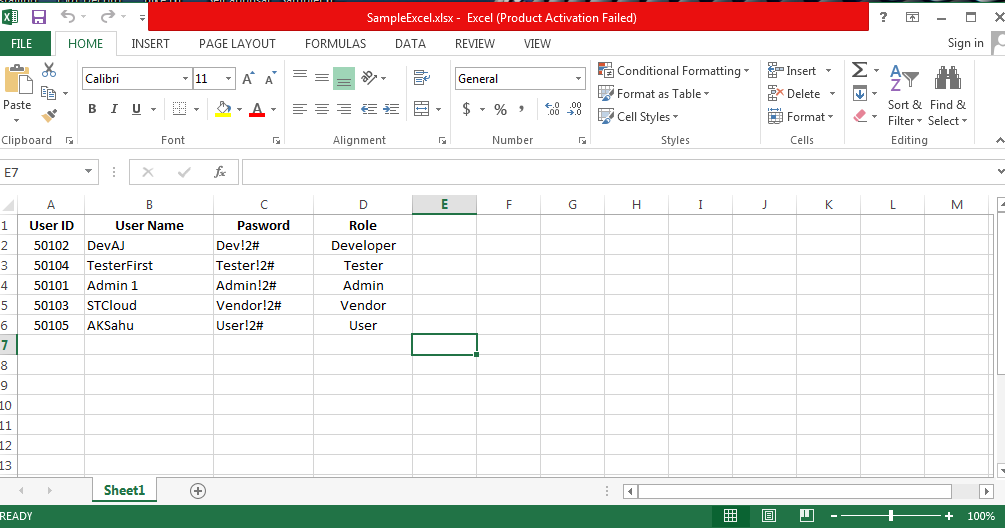The height and width of the screenshot is (528, 1005).
Task: Switch to Page Layout view in status bar
Action: tap(768, 516)
